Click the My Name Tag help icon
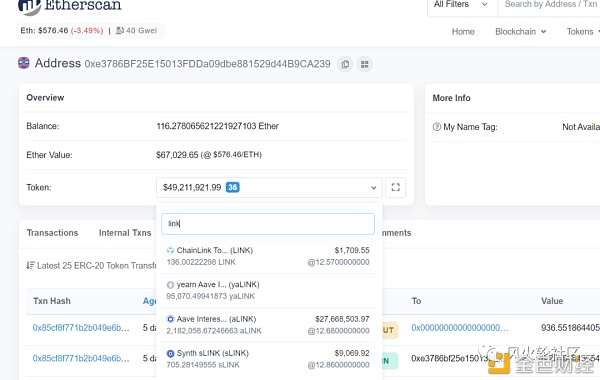The width and height of the screenshot is (600, 380). pyautogui.click(x=437, y=127)
